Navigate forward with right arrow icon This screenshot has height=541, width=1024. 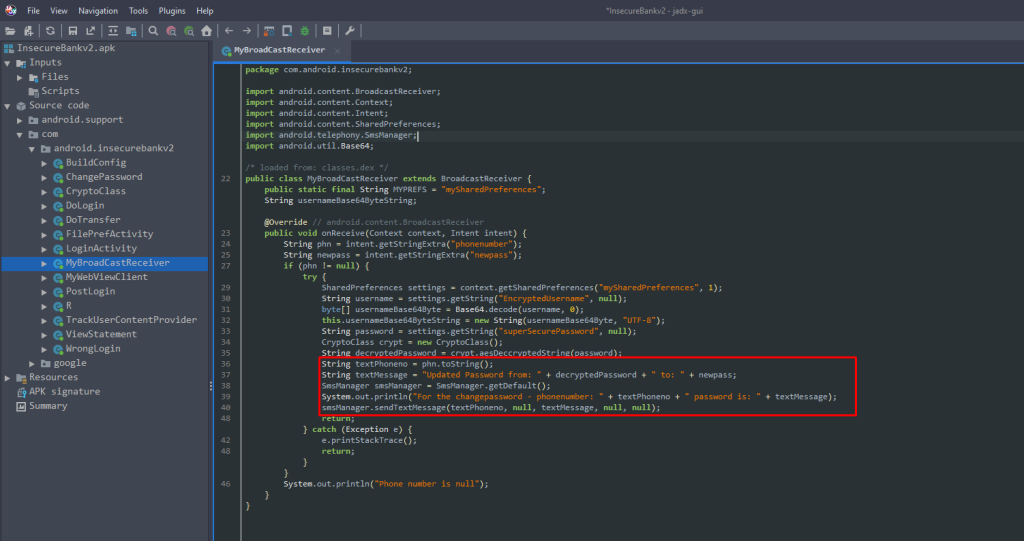click(247, 31)
